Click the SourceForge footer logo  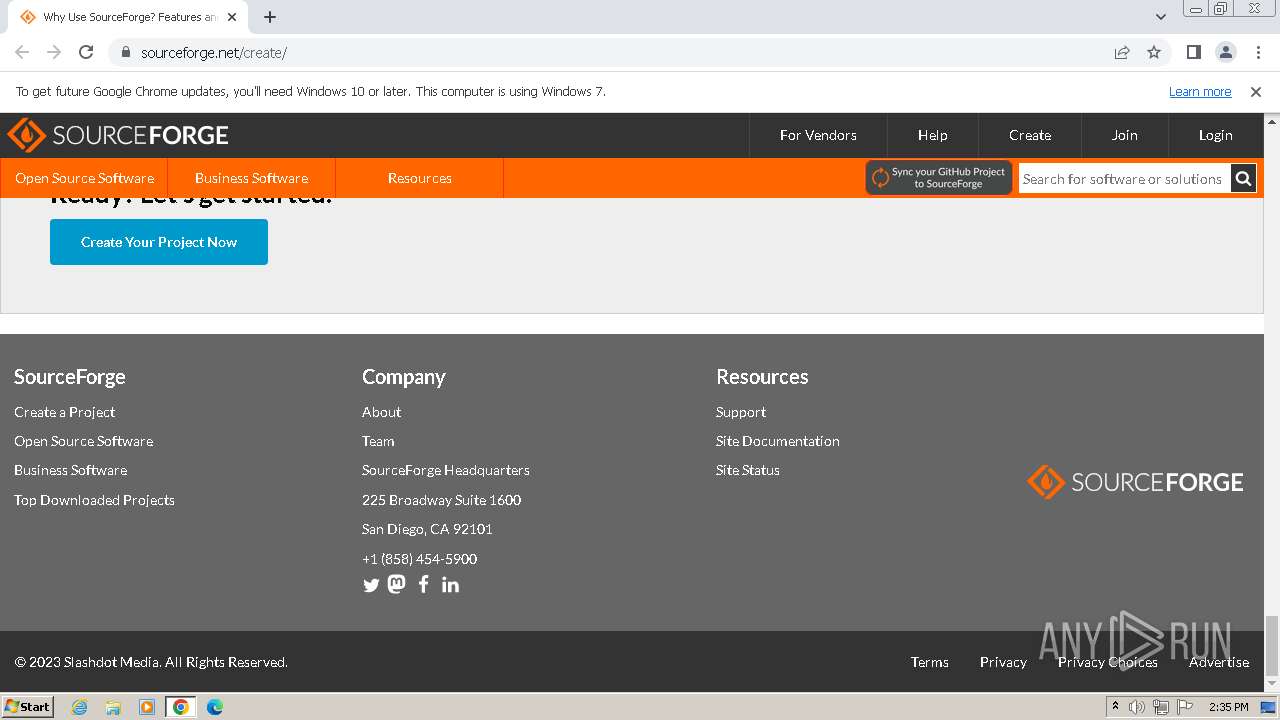pyautogui.click(x=1135, y=482)
